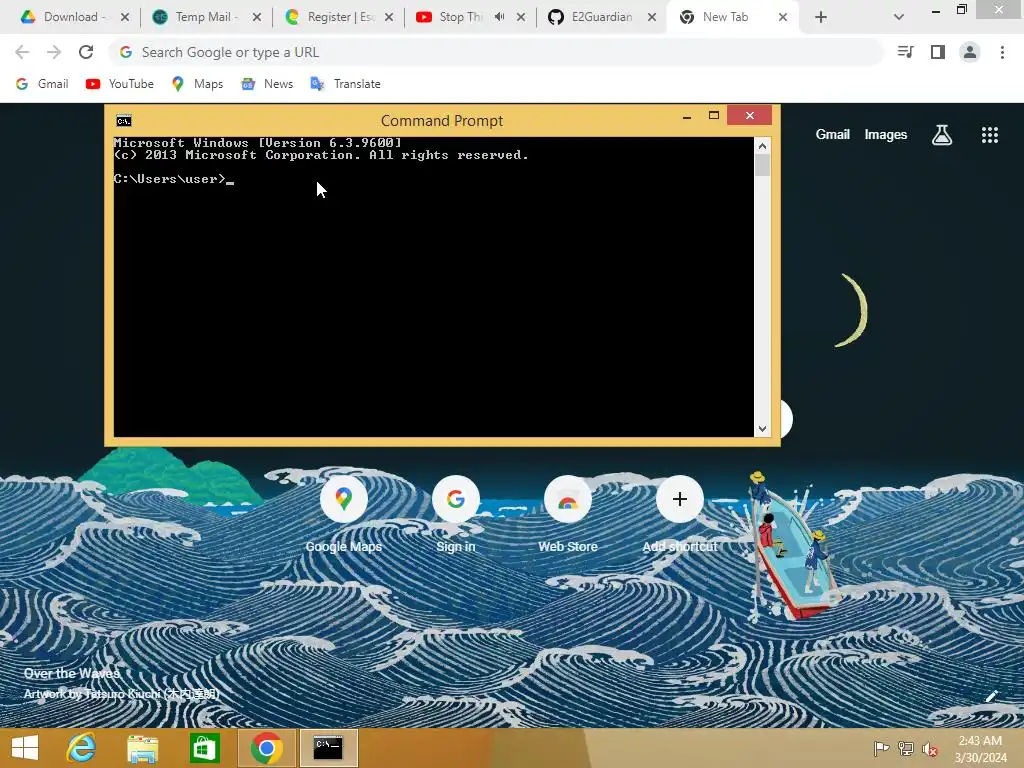Open the YouTube bookmark
1024x768 pixels.
pos(120,84)
